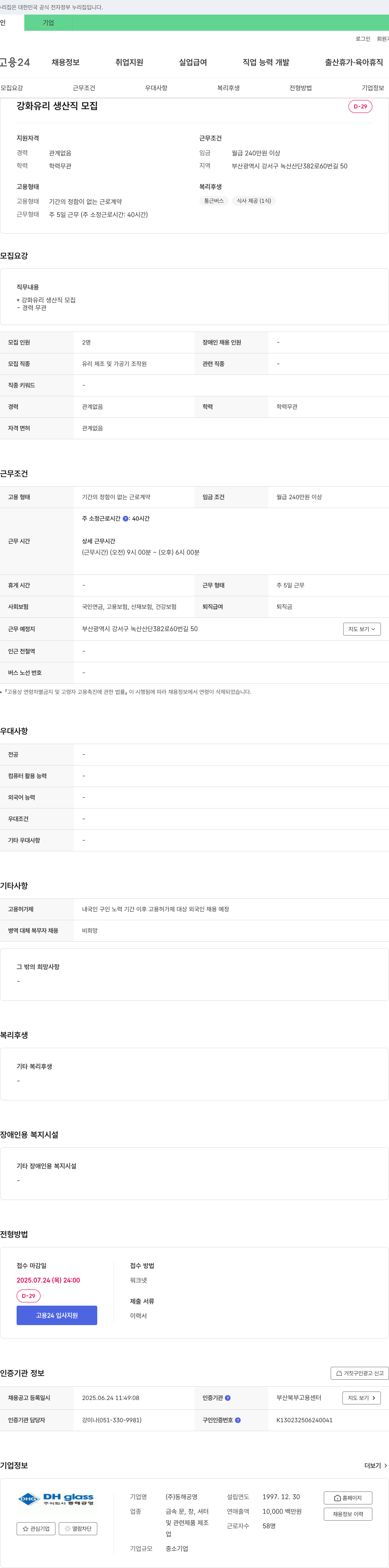Viewport: 389px width, 1568px height.
Task: Click the 부산북부고용센터 agency name
Action: pyautogui.click(x=299, y=1398)
